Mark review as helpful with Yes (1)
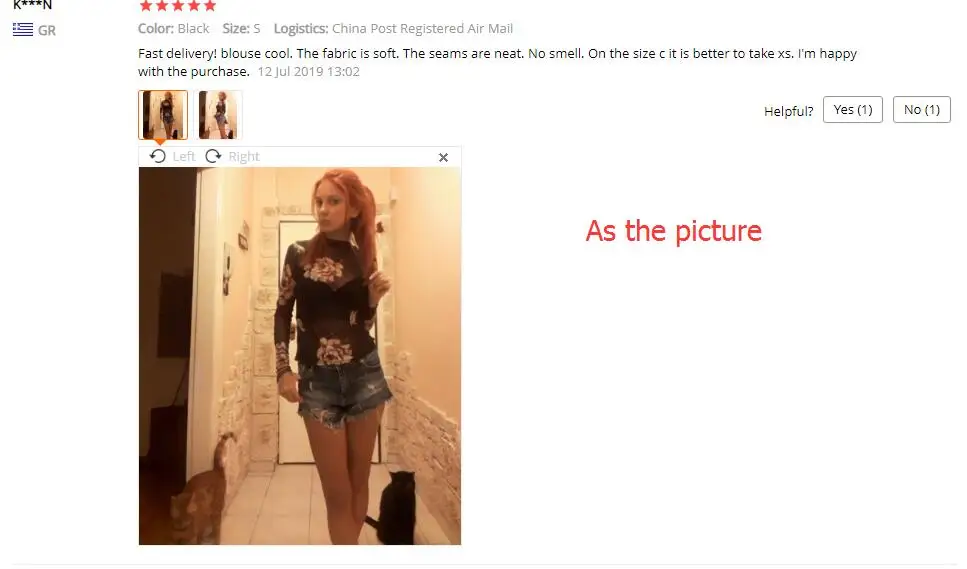The height and width of the screenshot is (569, 967). (852, 110)
